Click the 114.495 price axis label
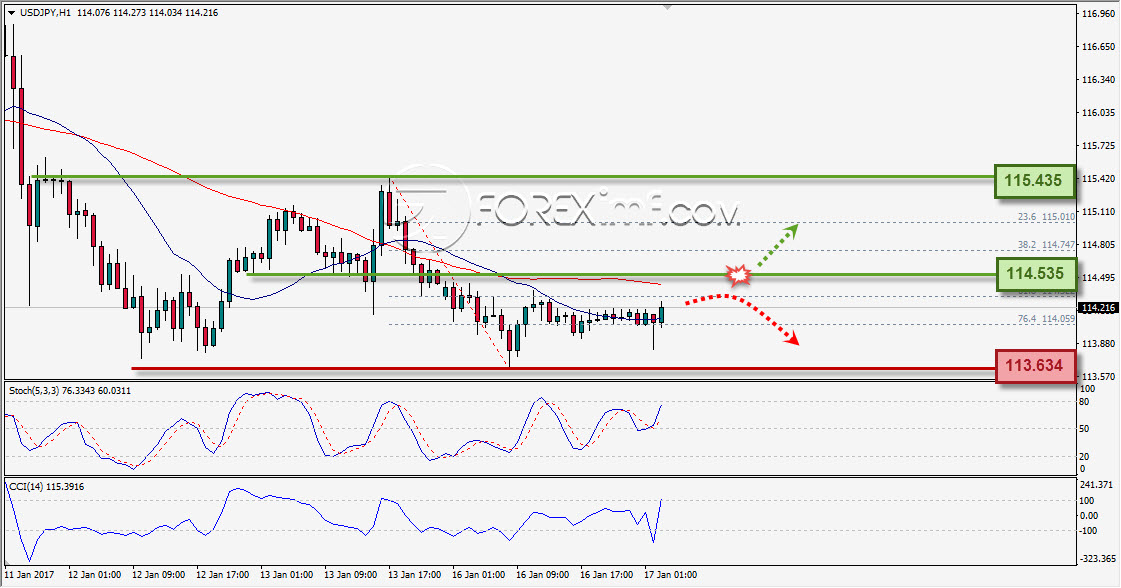 1099,277
